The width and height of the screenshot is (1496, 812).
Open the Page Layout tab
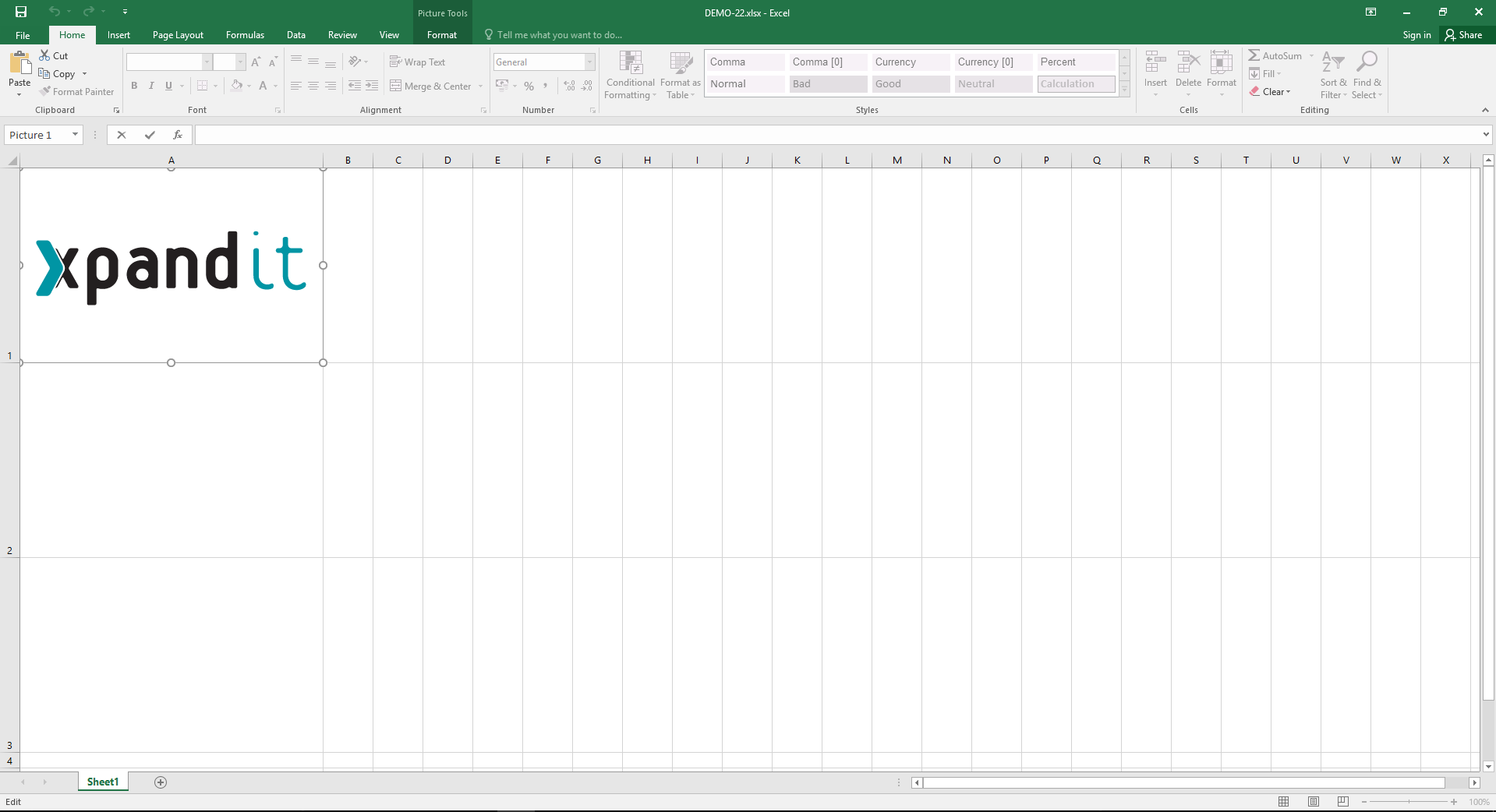tap(178, 35)
